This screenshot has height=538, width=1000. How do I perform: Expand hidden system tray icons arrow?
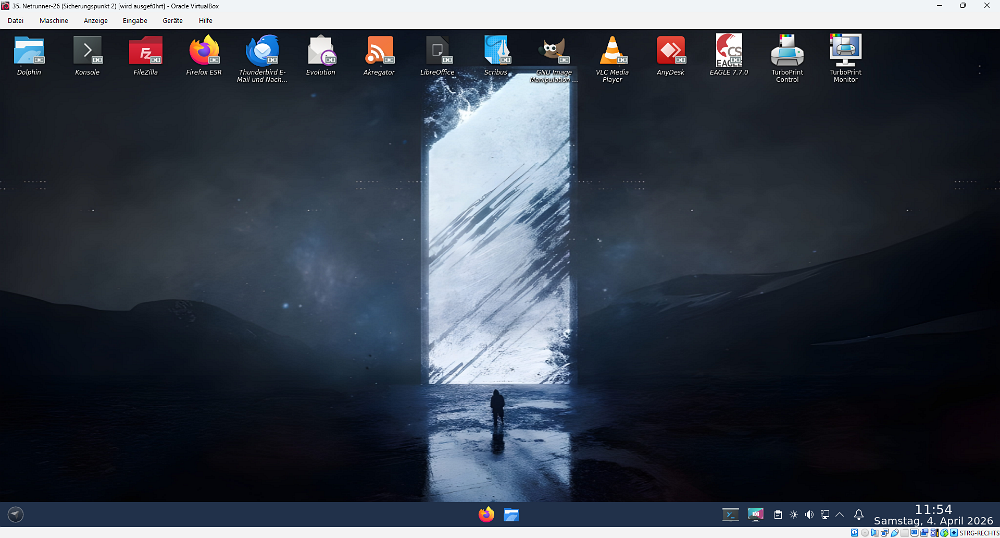click(840, 515)
